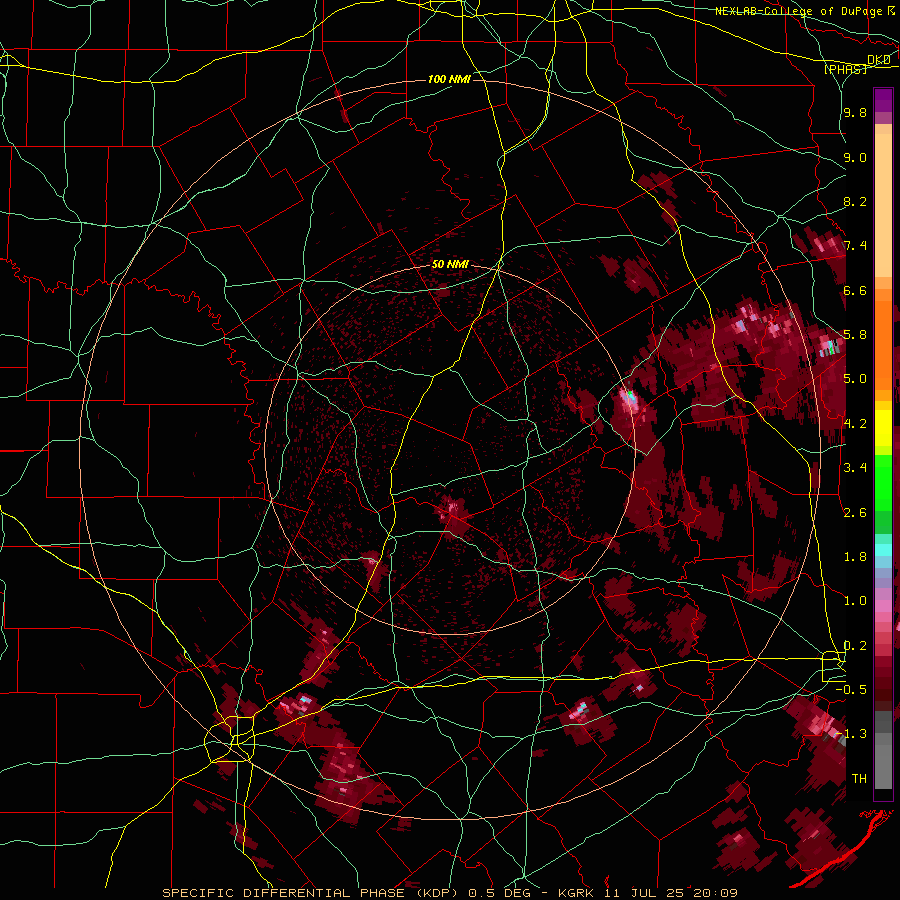Viewport: 900px width, 900px height.
Task: Click the 2.6 value on the scale
Action: [x=855, y=512]
